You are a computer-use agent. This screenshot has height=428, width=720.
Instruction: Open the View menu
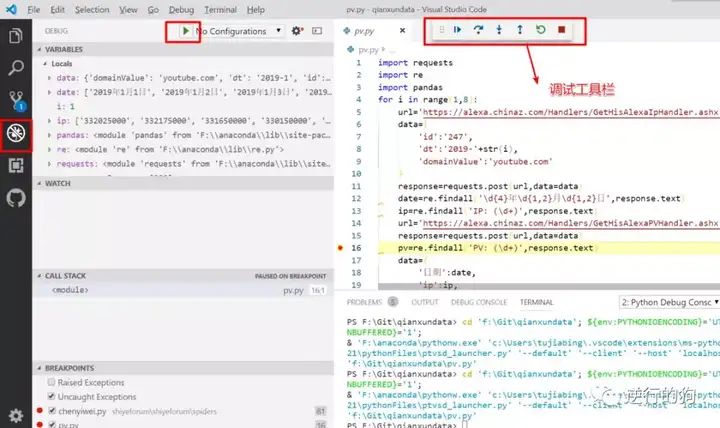tap(128, 10)
